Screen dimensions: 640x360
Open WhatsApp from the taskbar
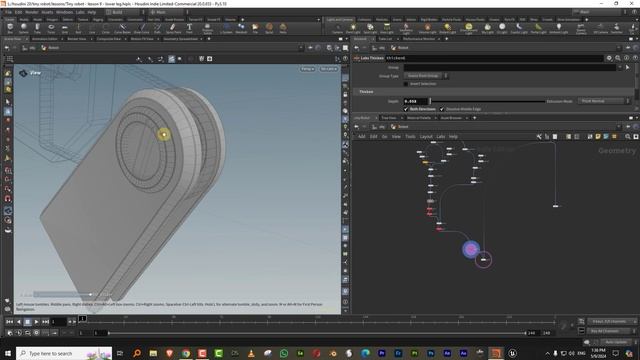(284, 353)
